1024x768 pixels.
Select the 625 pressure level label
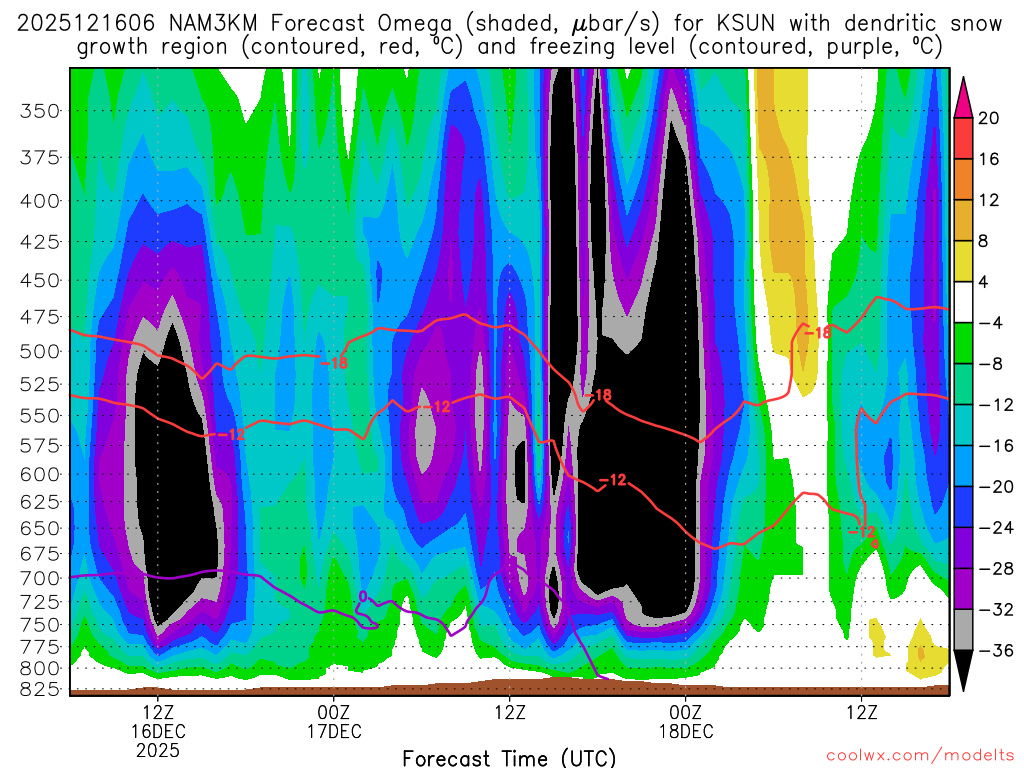click(40, 502)
